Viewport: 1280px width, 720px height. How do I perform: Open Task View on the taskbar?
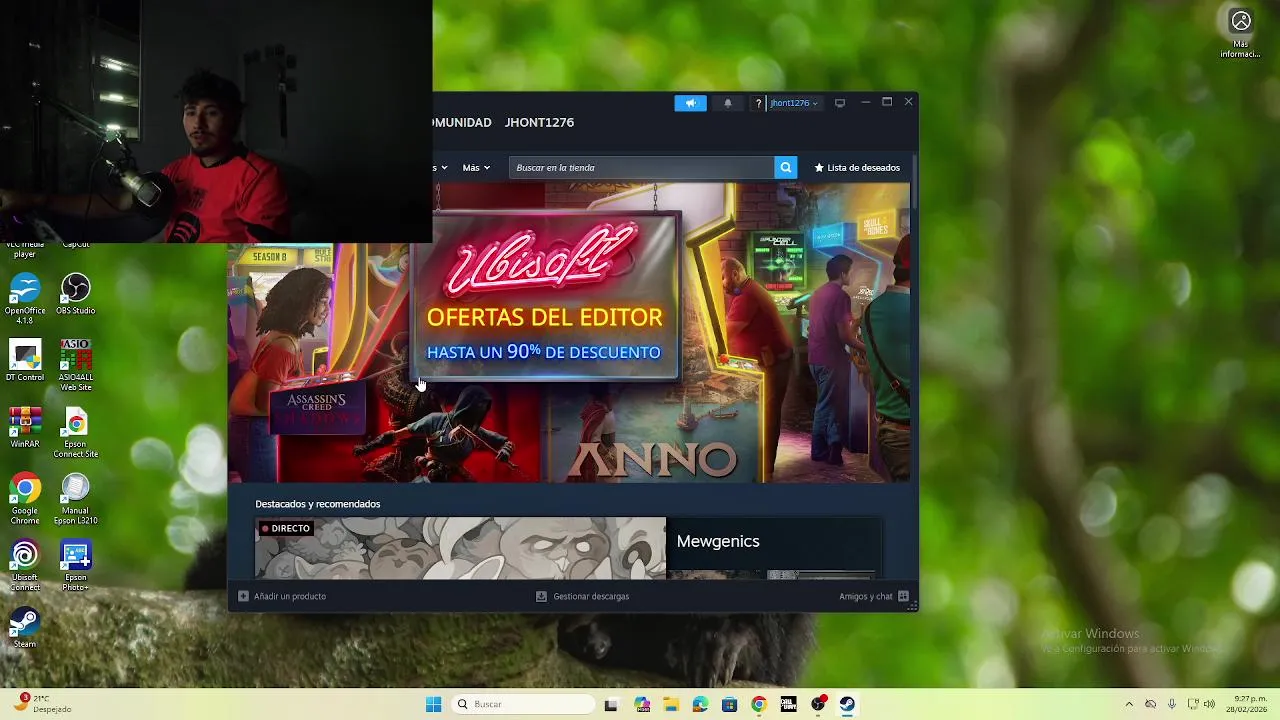tap(611, 704)
